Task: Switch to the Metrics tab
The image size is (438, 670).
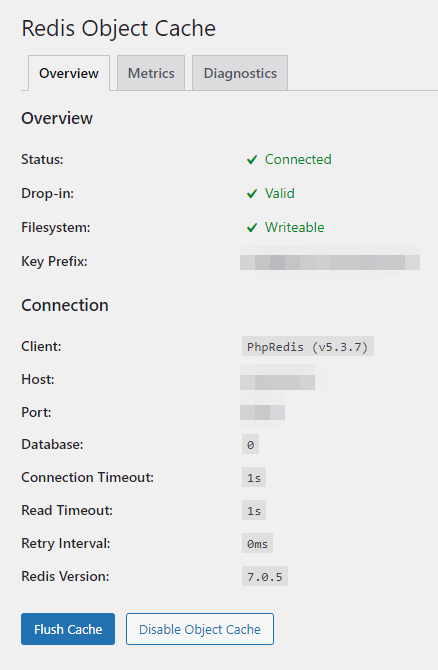Action: [151, 73]
